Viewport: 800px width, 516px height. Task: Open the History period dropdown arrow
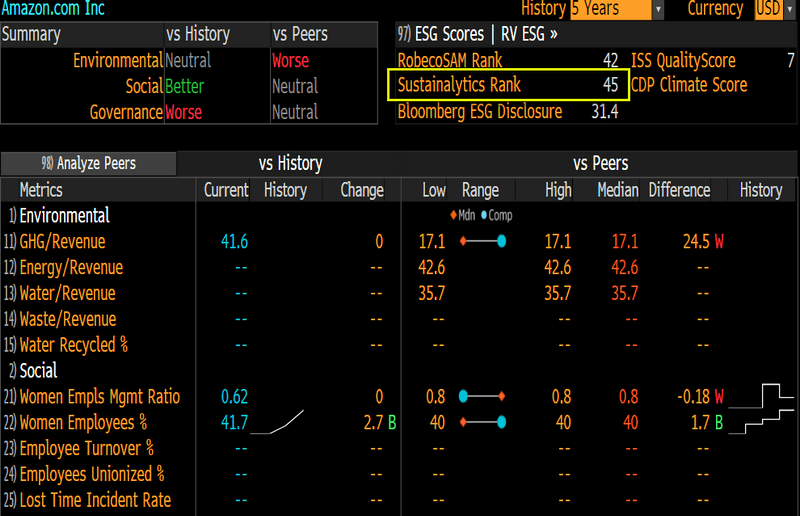coord(657,9)
